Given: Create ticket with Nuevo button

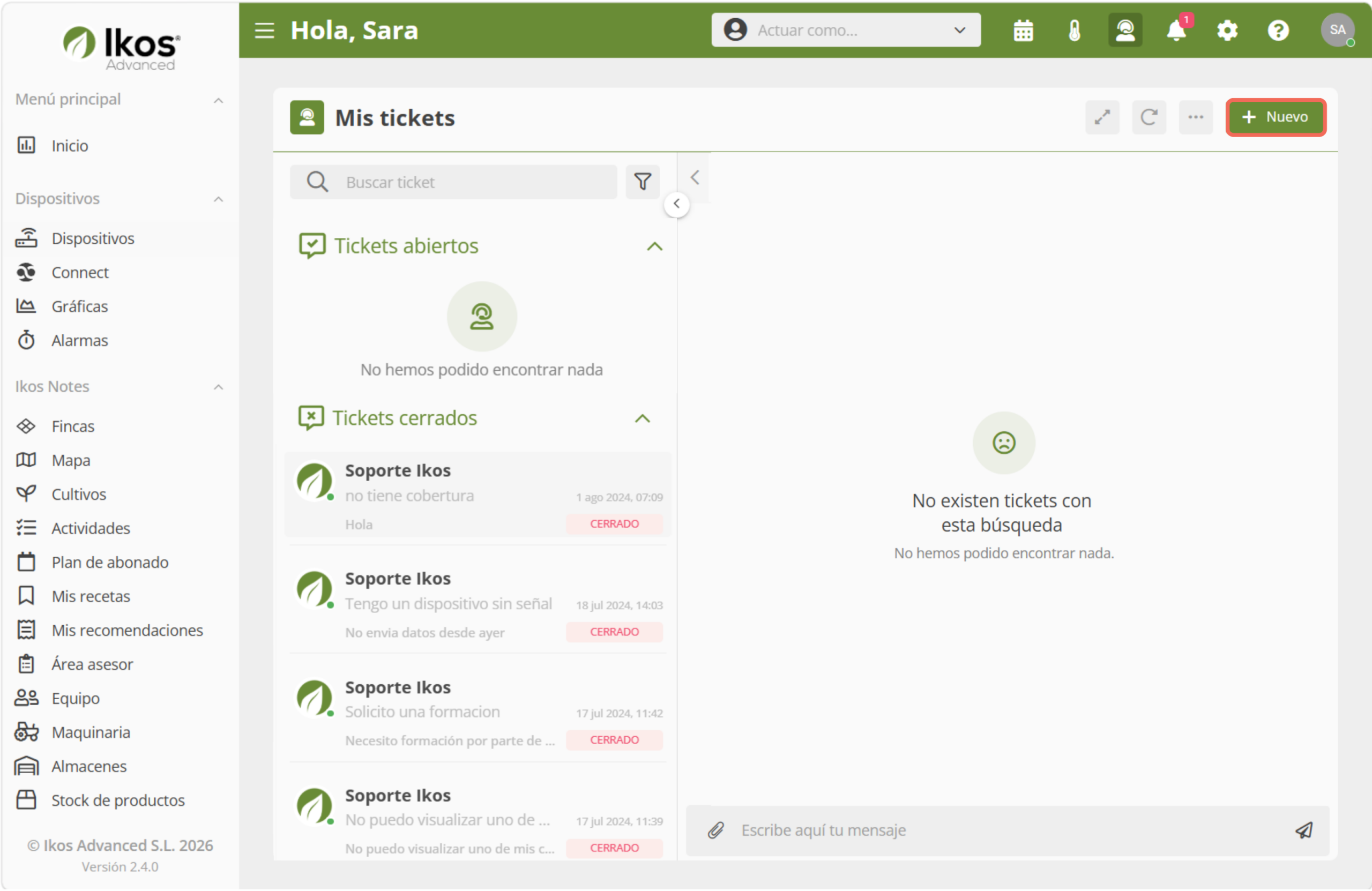Looking at the screenshot, I should tap(1276, 117).
